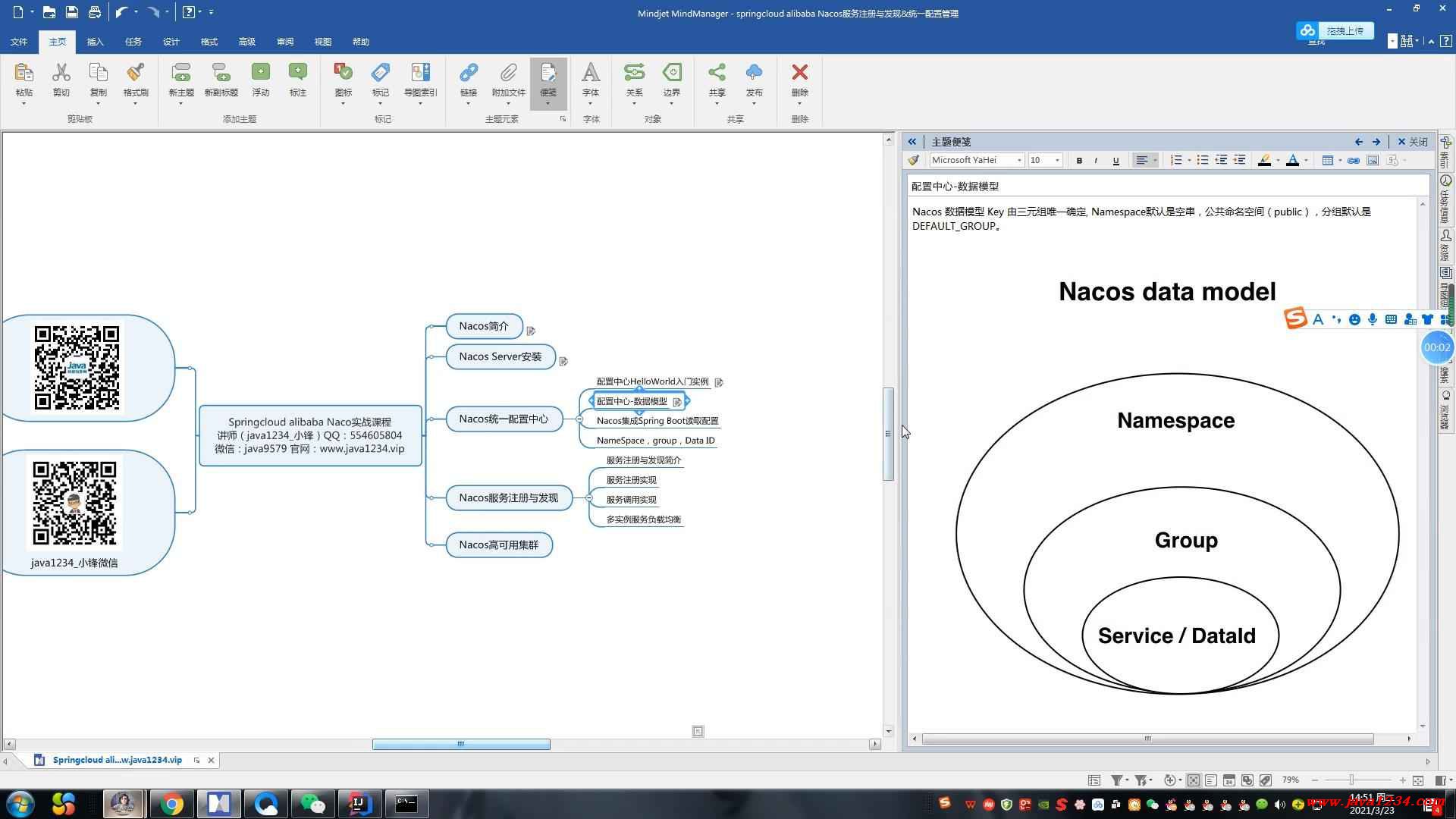
Task: Click the zoom in plus button
Action: coord(1402,780)
